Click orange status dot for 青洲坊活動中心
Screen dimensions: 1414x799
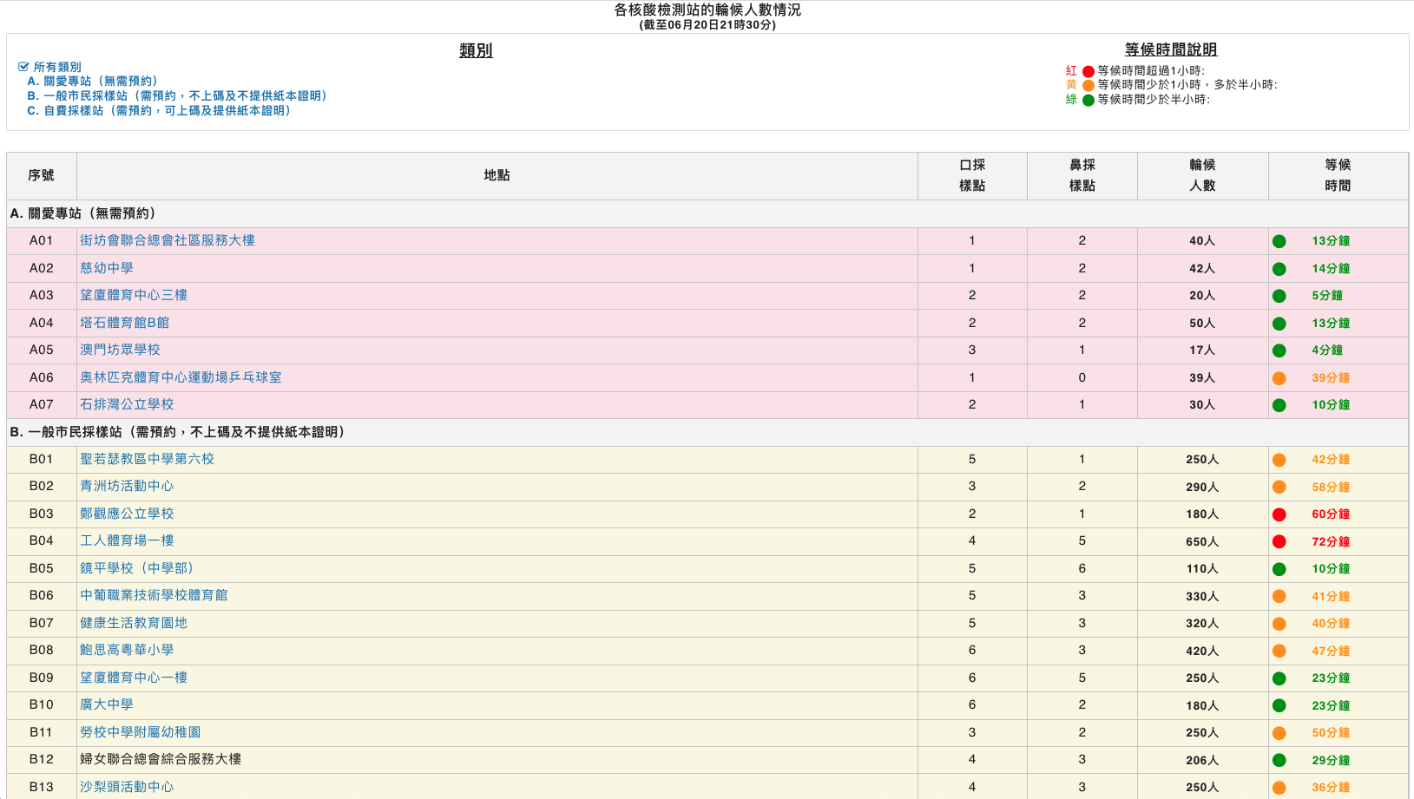pos(1278,487)
